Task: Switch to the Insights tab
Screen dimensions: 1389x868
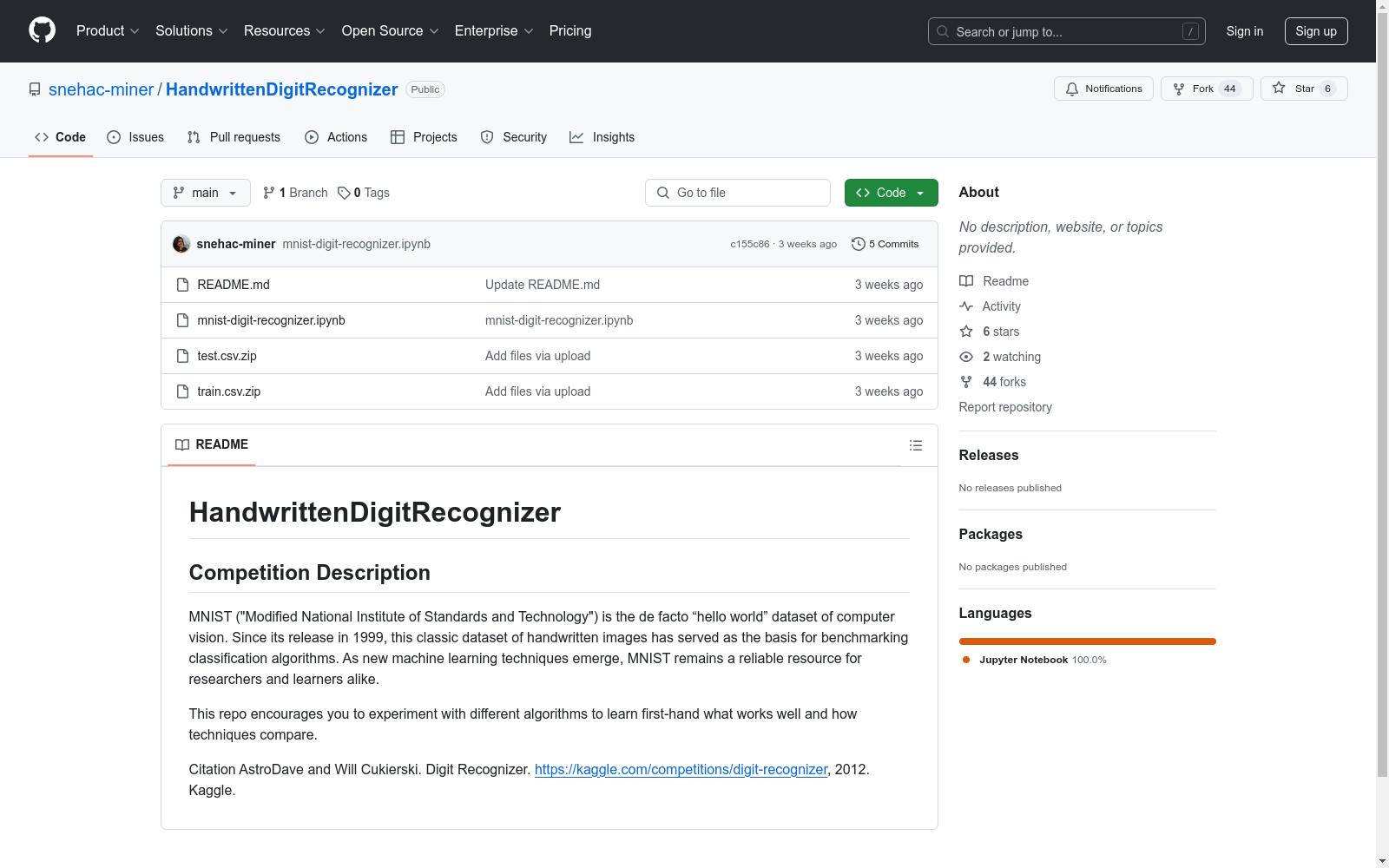Action: coord(602,137)
